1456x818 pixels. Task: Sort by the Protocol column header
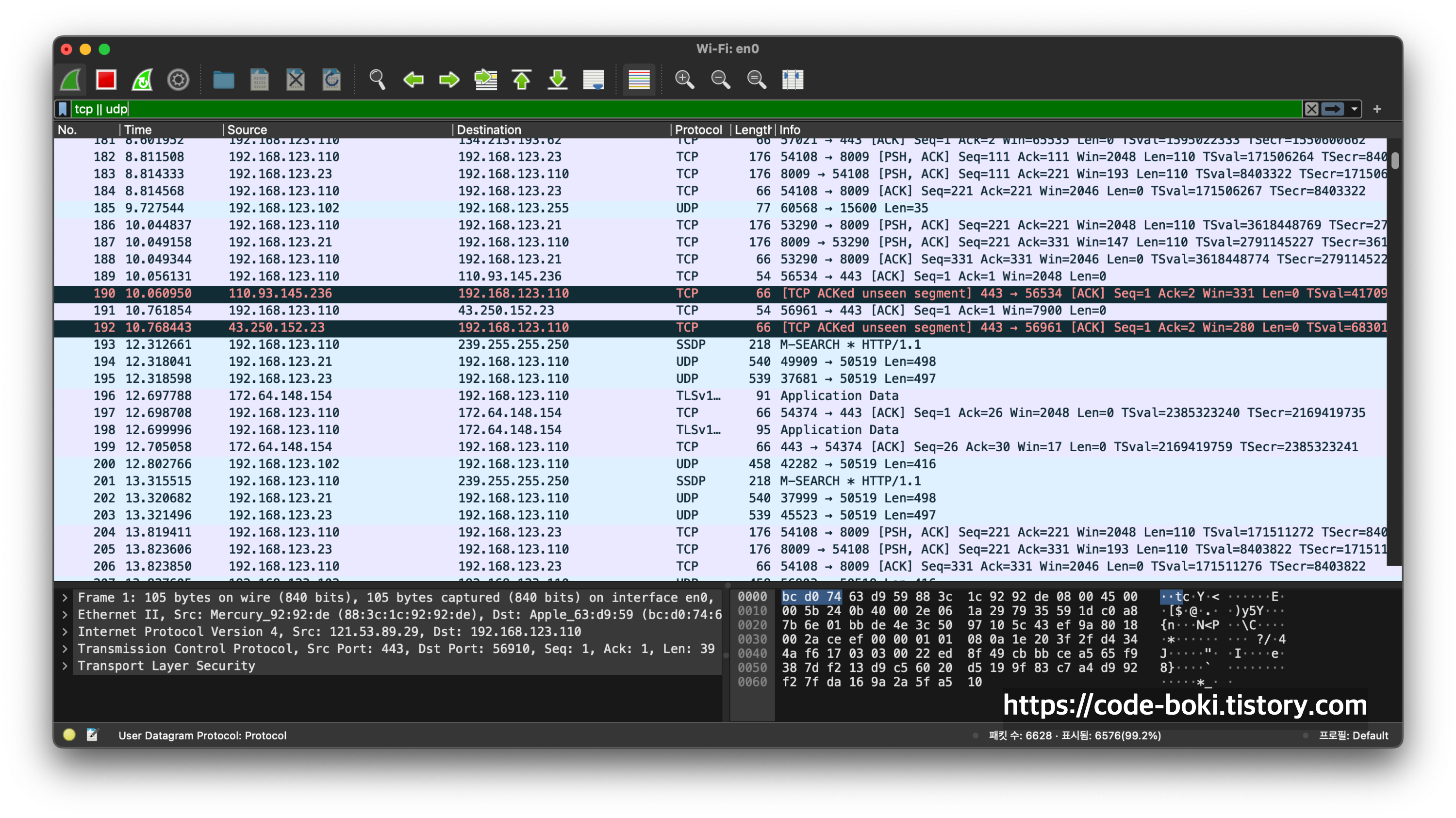click(x=698, y=130)
